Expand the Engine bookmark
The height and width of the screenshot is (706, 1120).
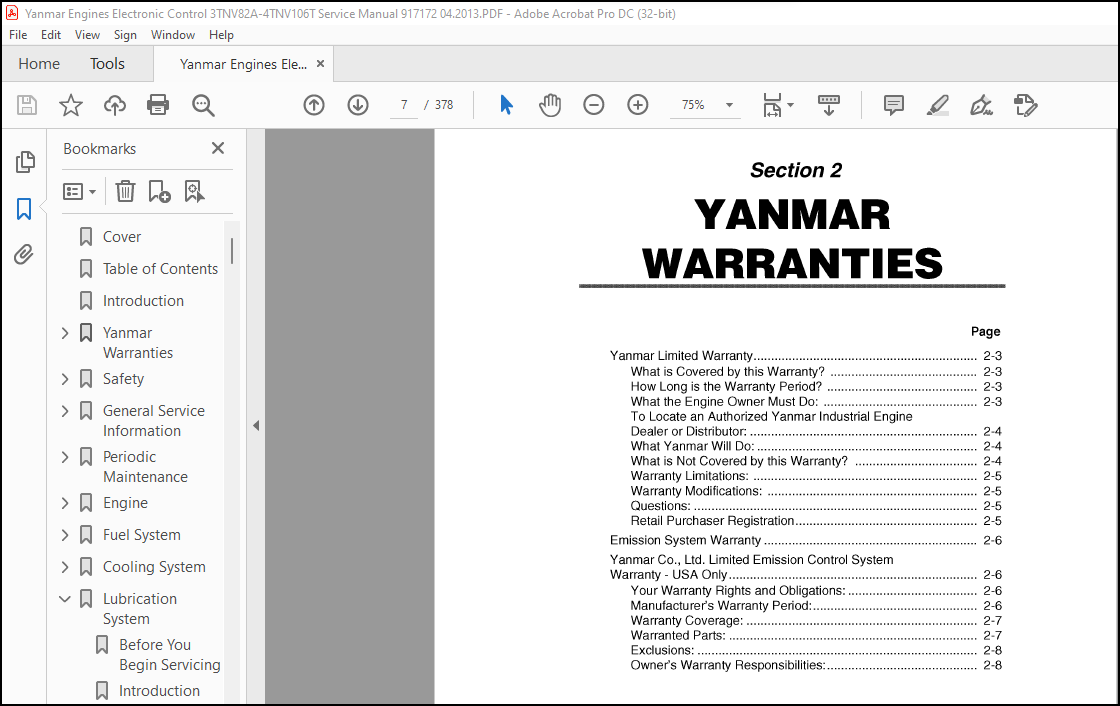[x=65, y=503]
